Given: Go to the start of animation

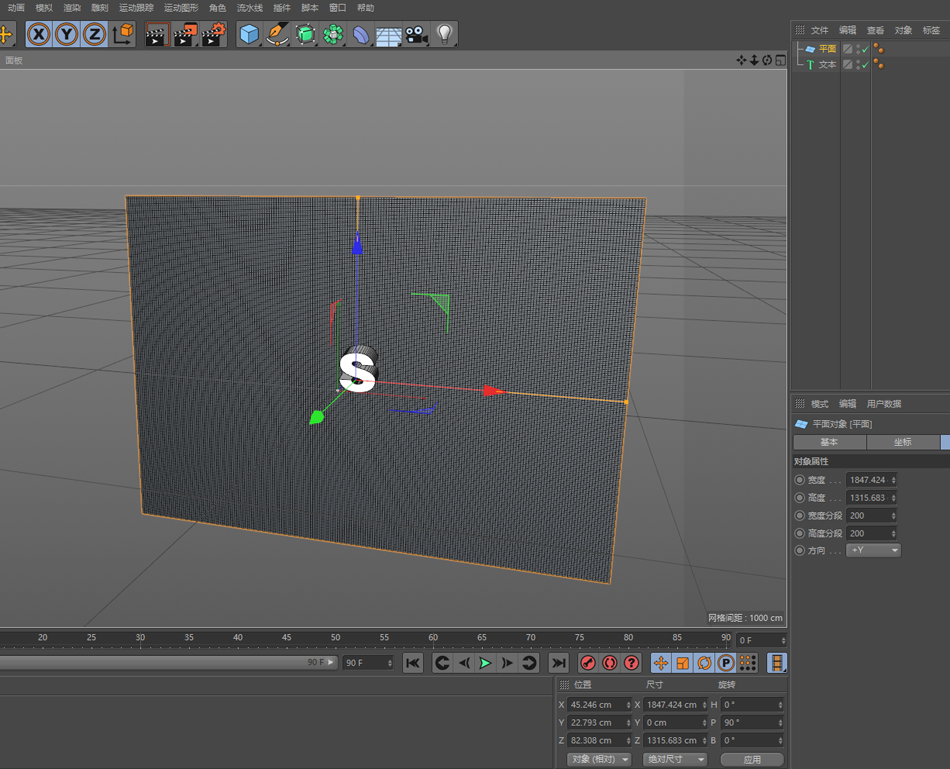Looking at the screenshot, I should (413, 663).
